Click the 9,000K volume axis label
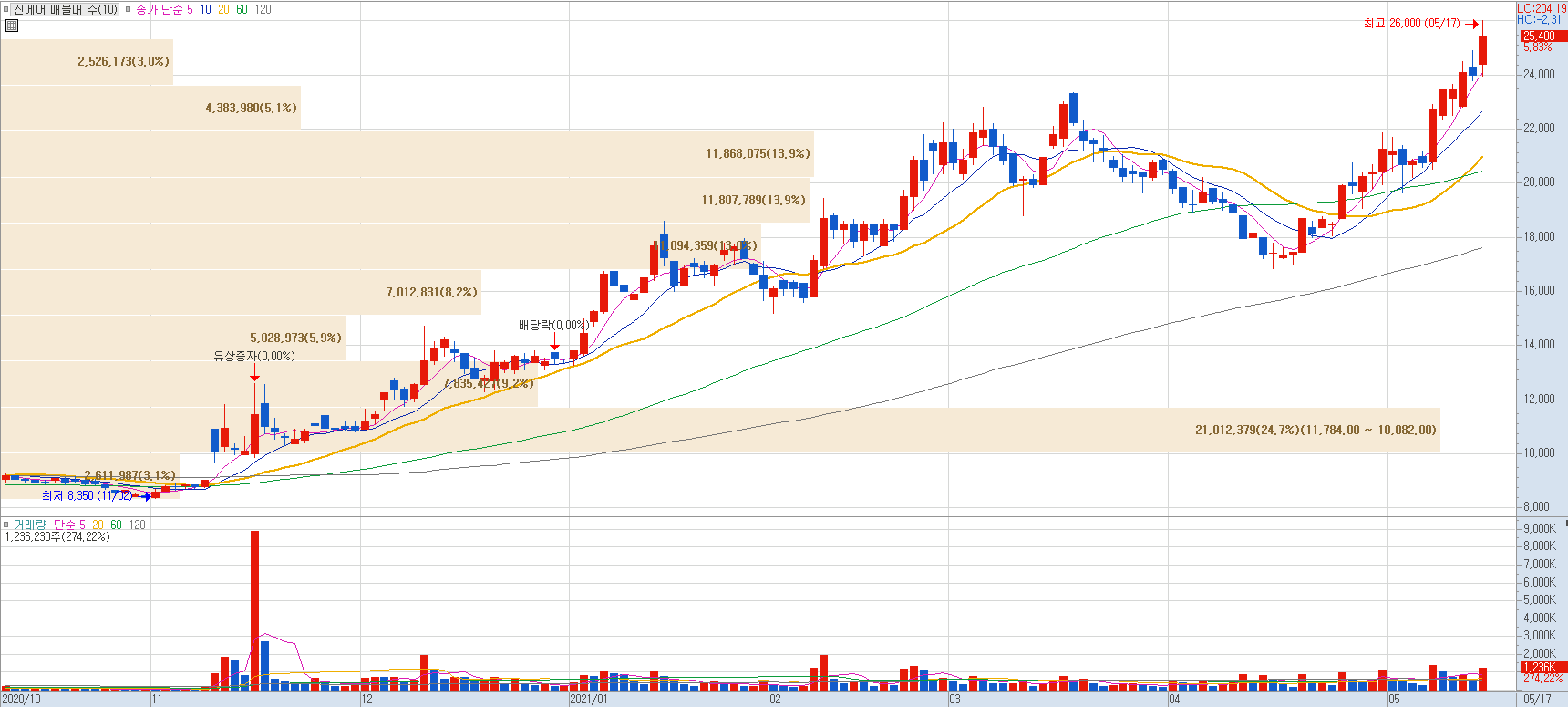 tap(1540, 528)
